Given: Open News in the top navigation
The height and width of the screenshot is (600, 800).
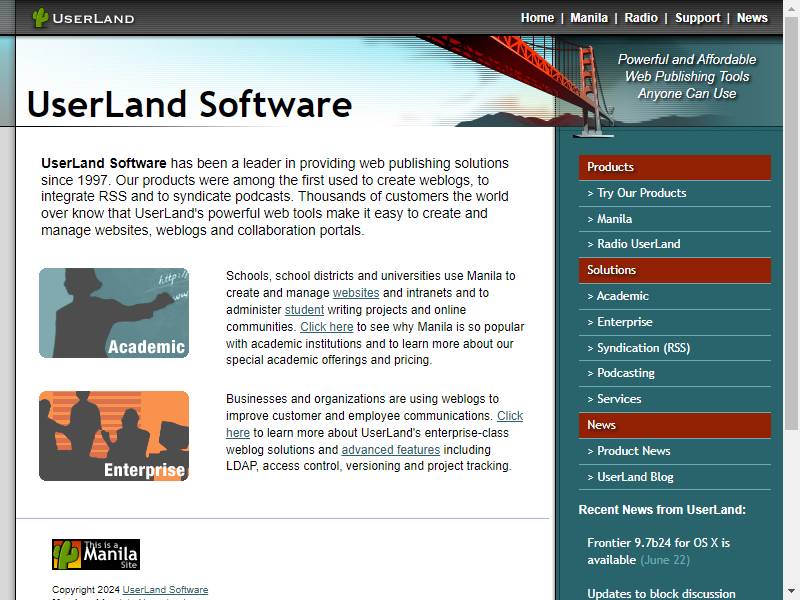Looking at the screenshot, I should click(752, 18).
